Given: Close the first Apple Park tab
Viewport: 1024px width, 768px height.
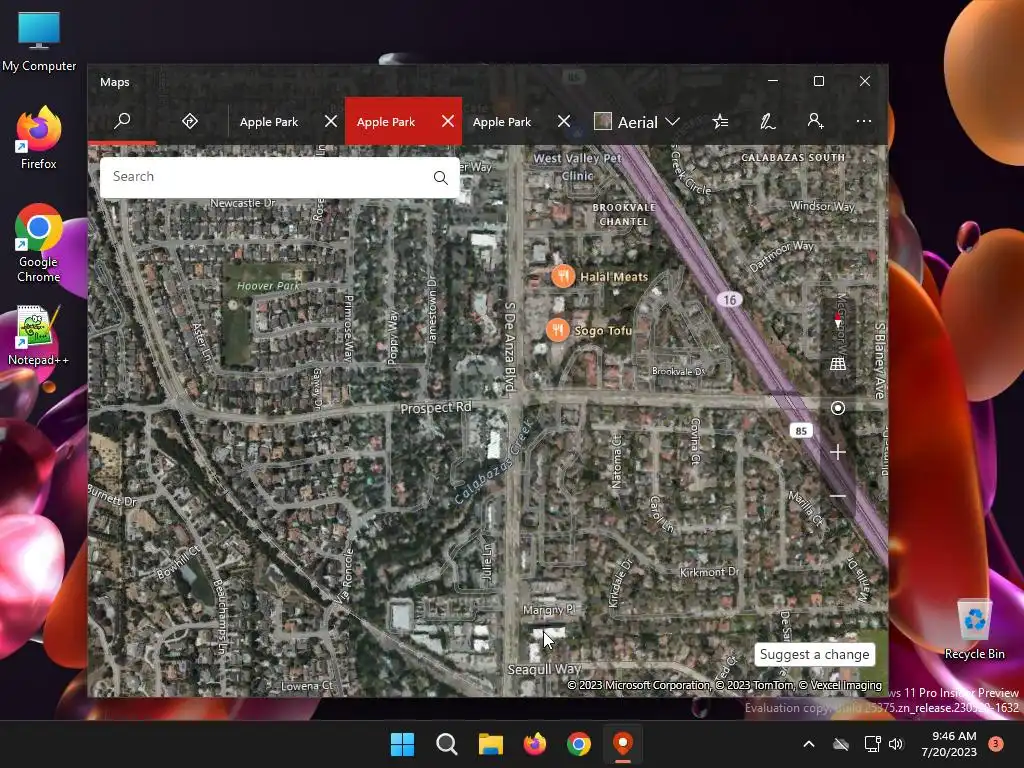Looking at the screenshot, I should point(331,121).
